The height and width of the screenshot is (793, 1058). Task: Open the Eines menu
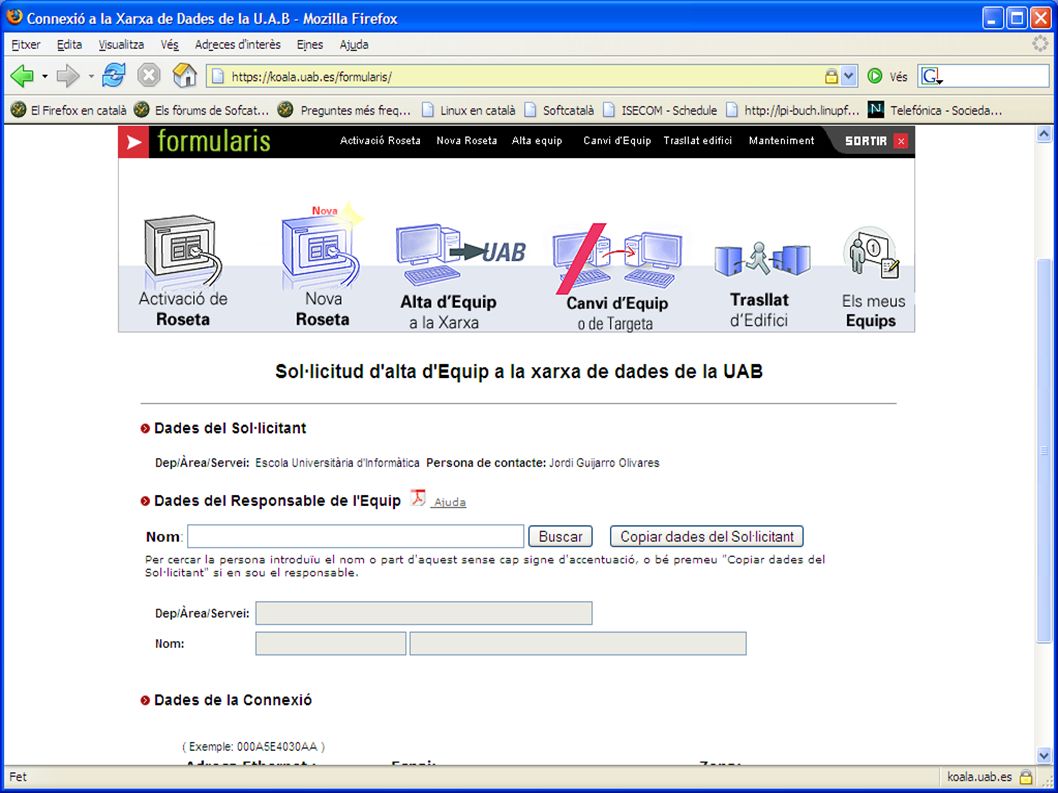[x=310, y=45]
